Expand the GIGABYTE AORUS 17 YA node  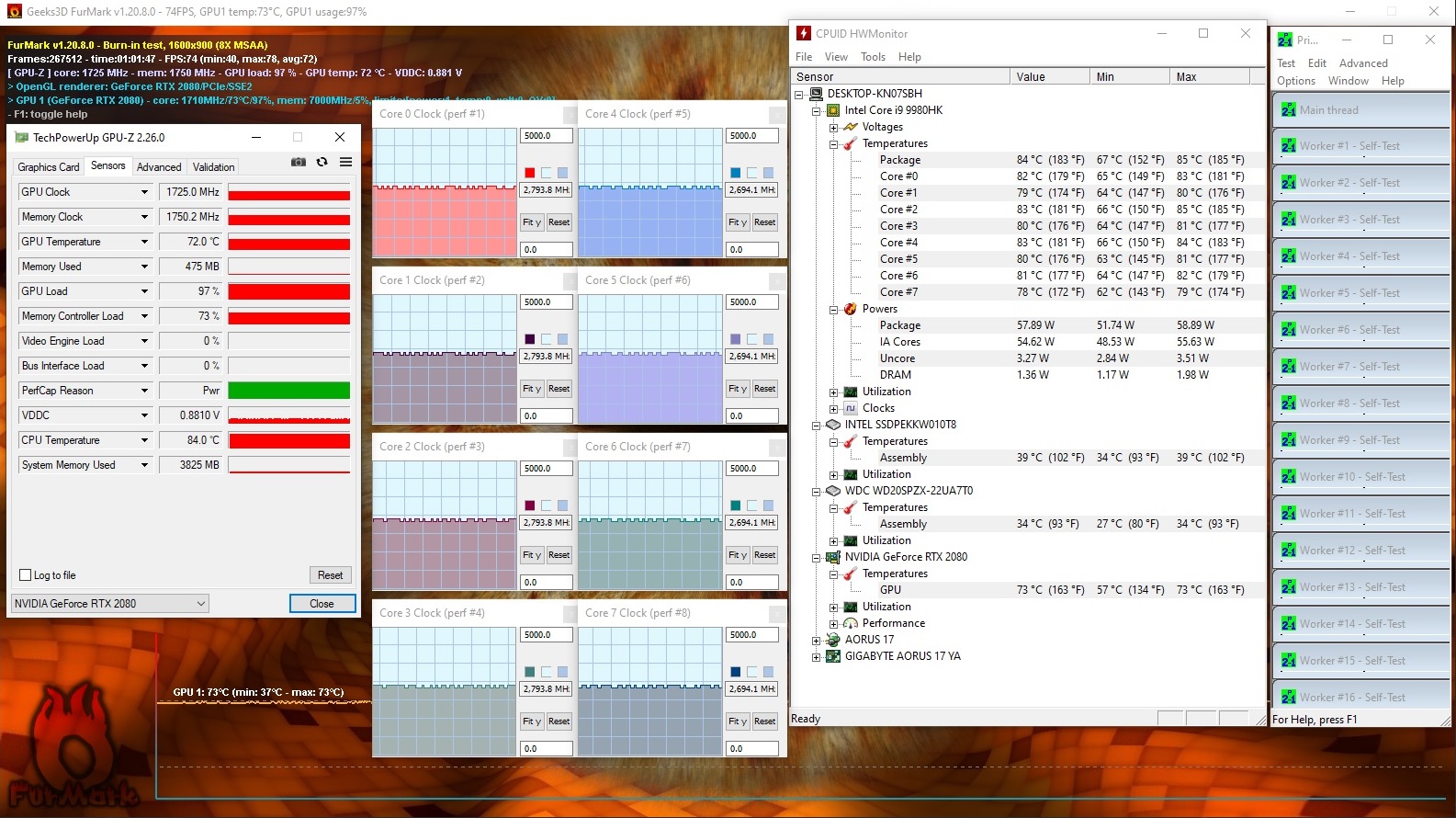[x=816, y=656]
